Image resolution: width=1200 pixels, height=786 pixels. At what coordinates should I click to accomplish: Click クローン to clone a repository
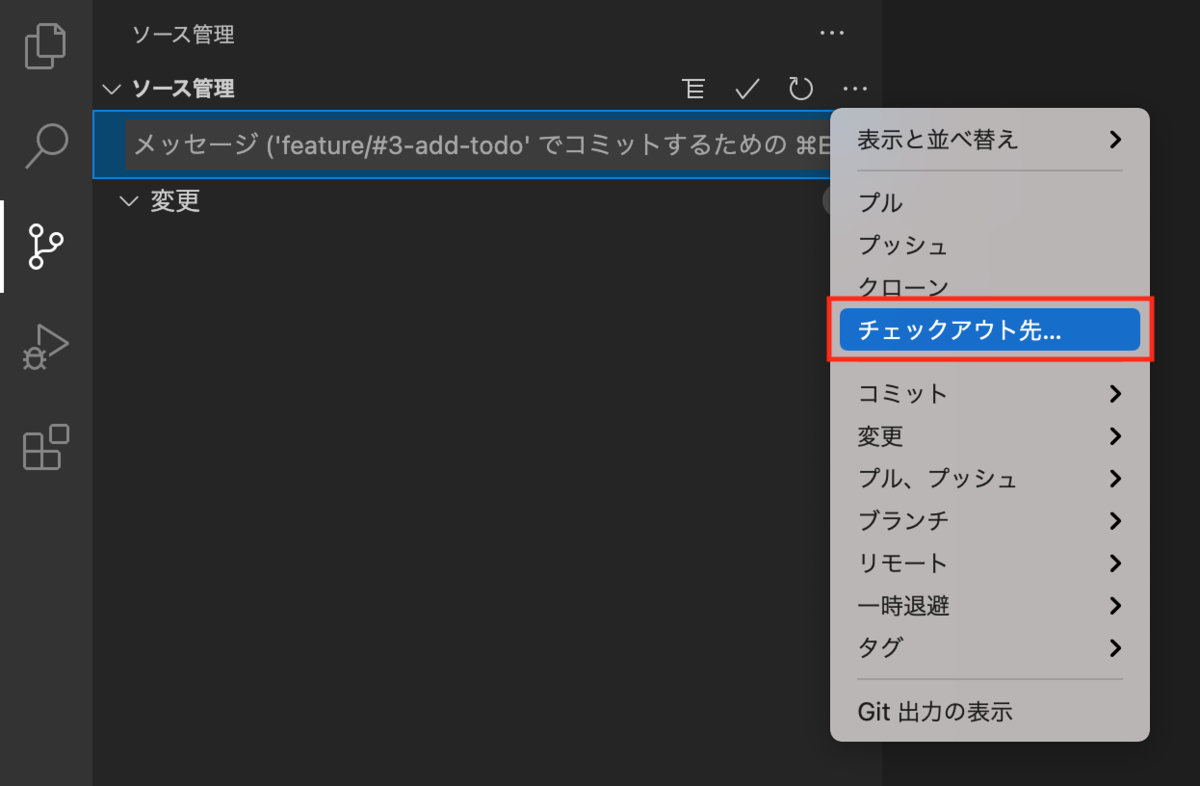click(900, 287)
